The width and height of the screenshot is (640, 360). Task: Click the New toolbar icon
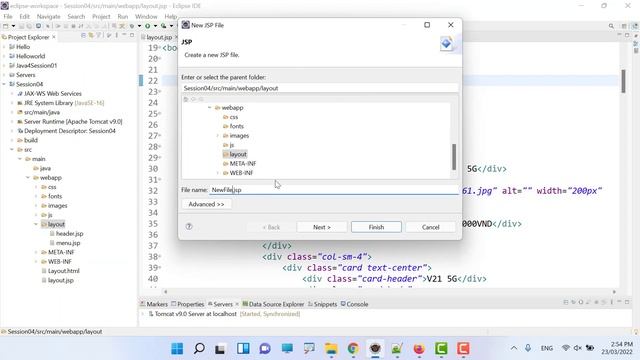point(6,26)
